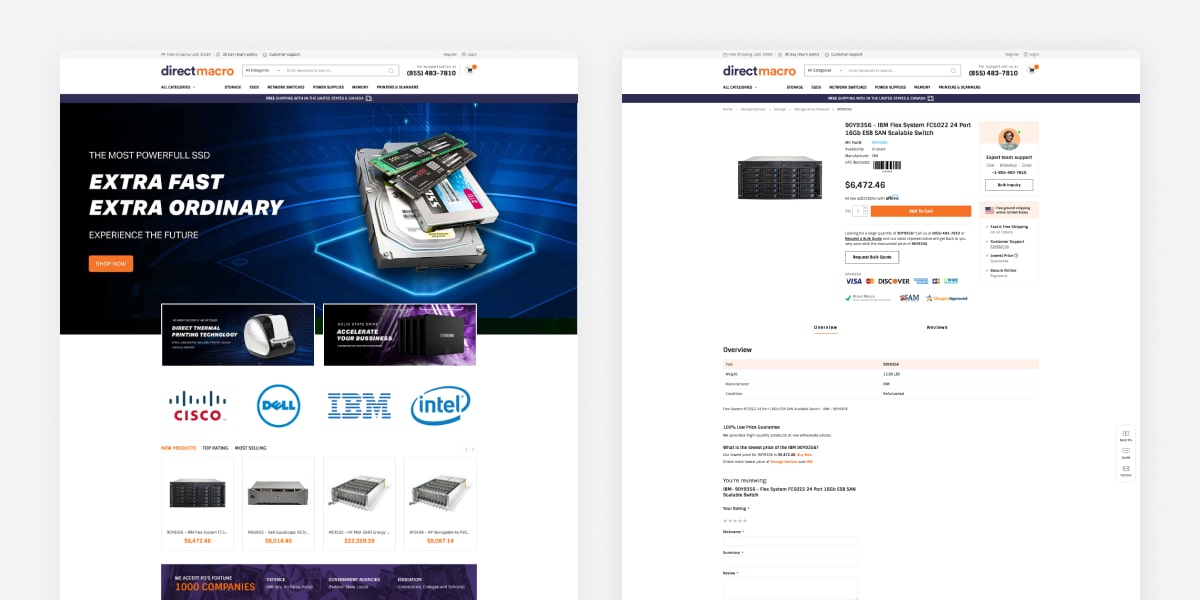Select the Overview tab
This screenshot has width=1200, height=600.
(825, 327)
